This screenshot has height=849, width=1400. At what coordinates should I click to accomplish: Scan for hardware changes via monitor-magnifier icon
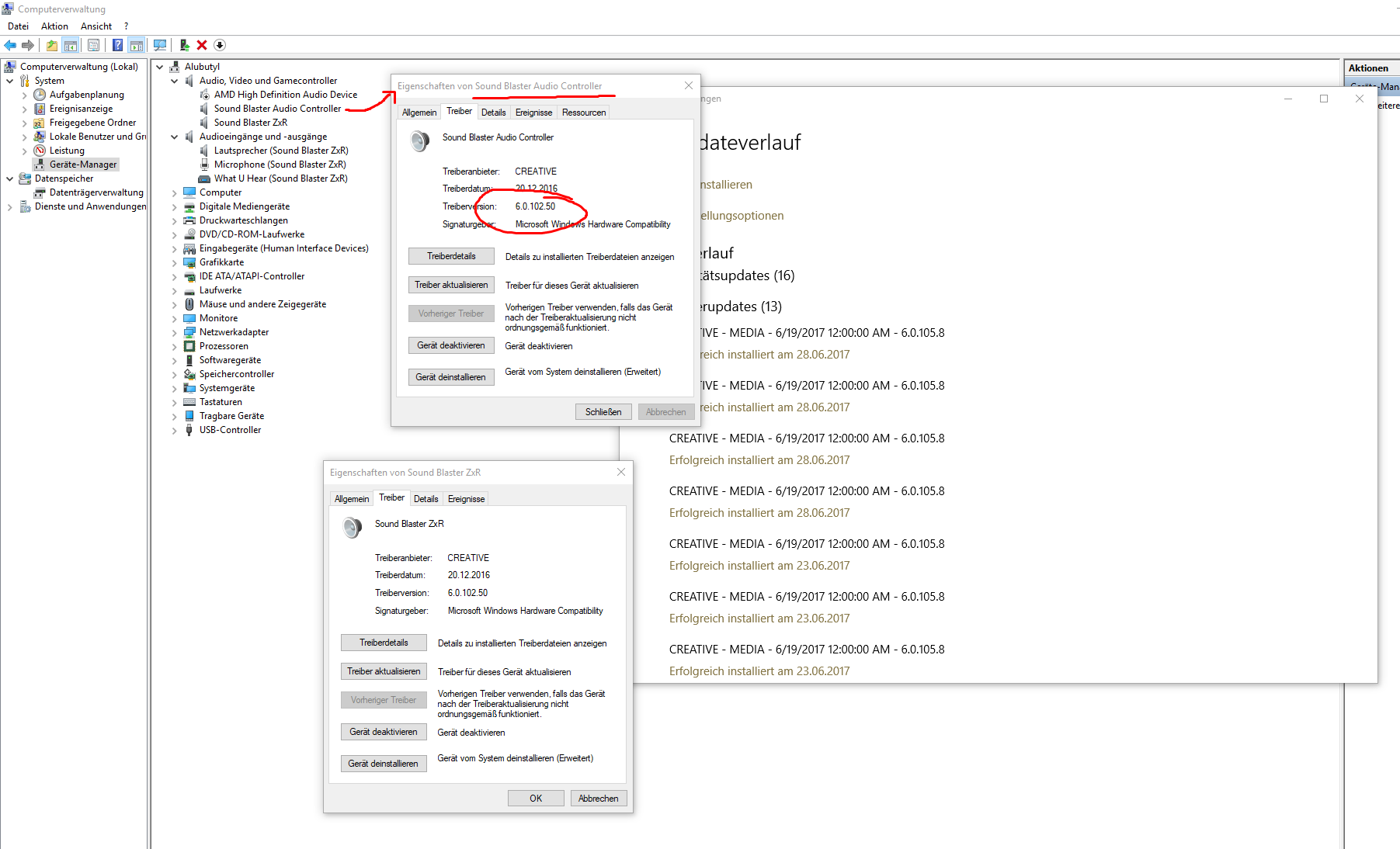[160, 45]
